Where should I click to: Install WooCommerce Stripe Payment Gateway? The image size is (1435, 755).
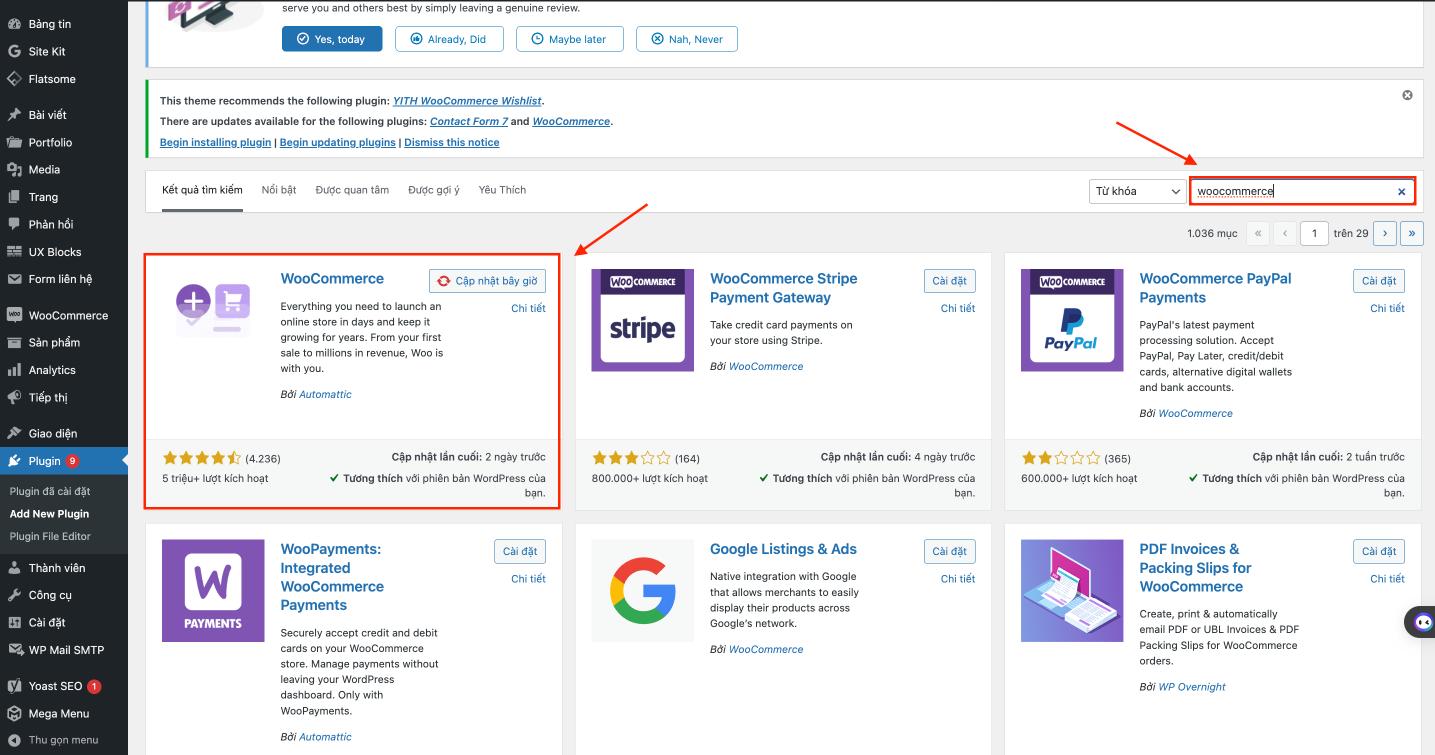click(x=950, y=281)
